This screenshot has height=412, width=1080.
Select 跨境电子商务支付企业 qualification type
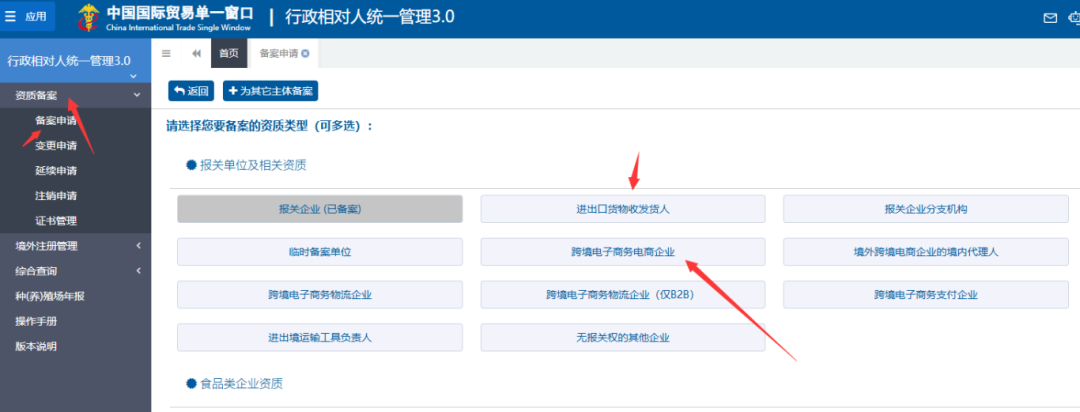tap(926, 295)
